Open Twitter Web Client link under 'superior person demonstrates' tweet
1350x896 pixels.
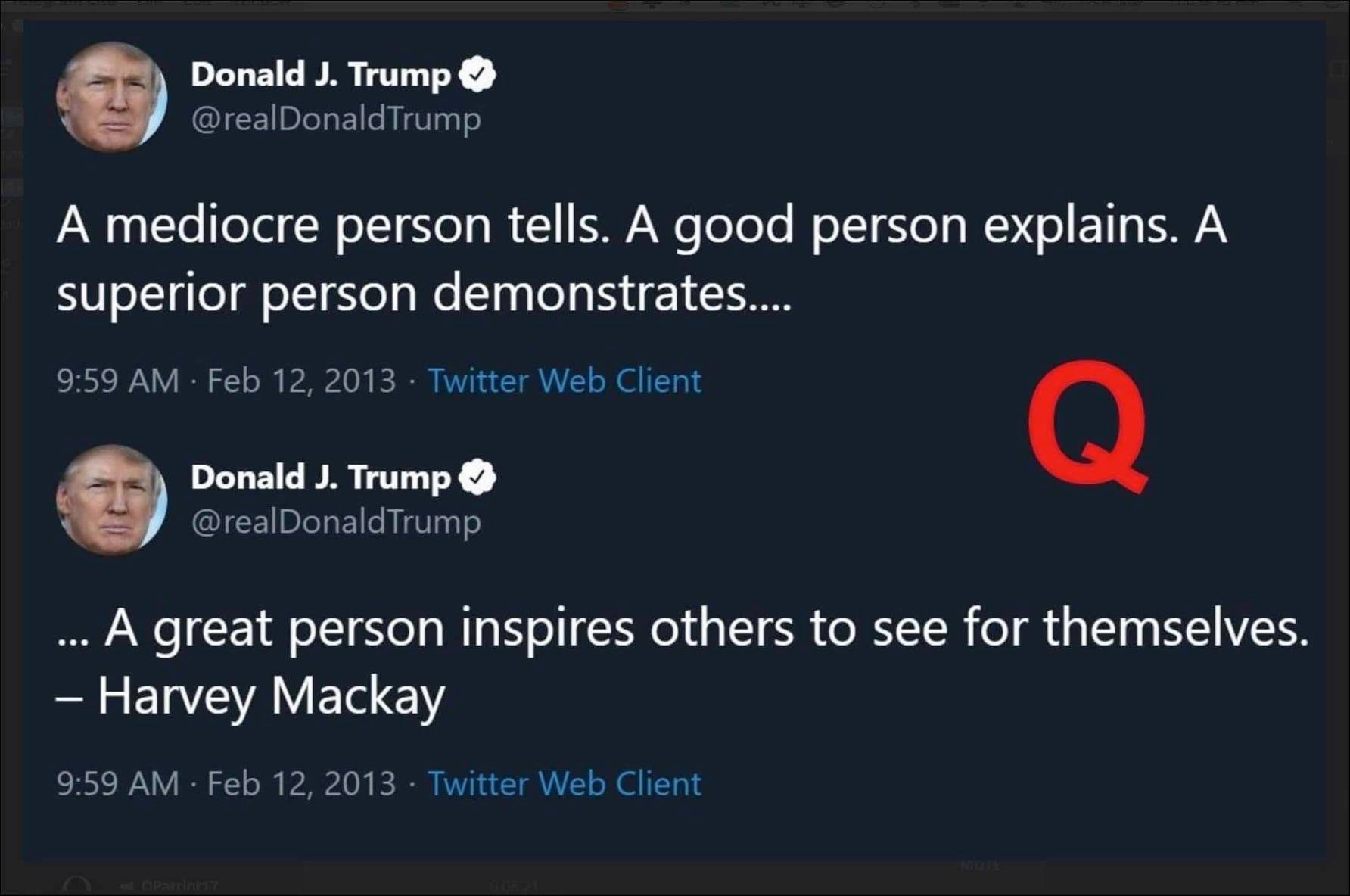[x=565, y=381]
